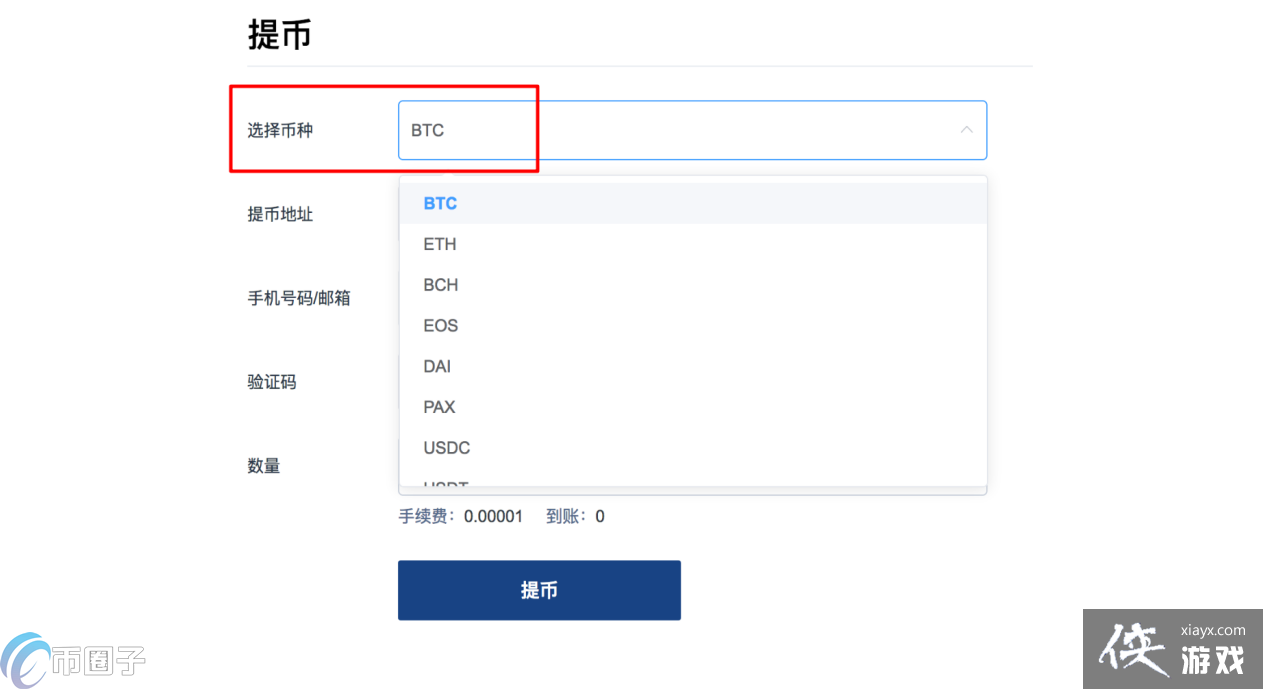Viewport: 1263px width, 689px height.
Task: Click the 数量 label
Action: (x=263, y=465)
